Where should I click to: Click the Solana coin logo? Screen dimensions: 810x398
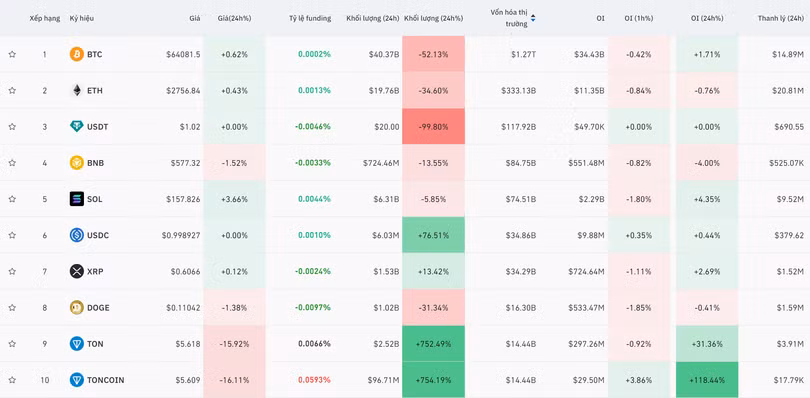(76, 199)
